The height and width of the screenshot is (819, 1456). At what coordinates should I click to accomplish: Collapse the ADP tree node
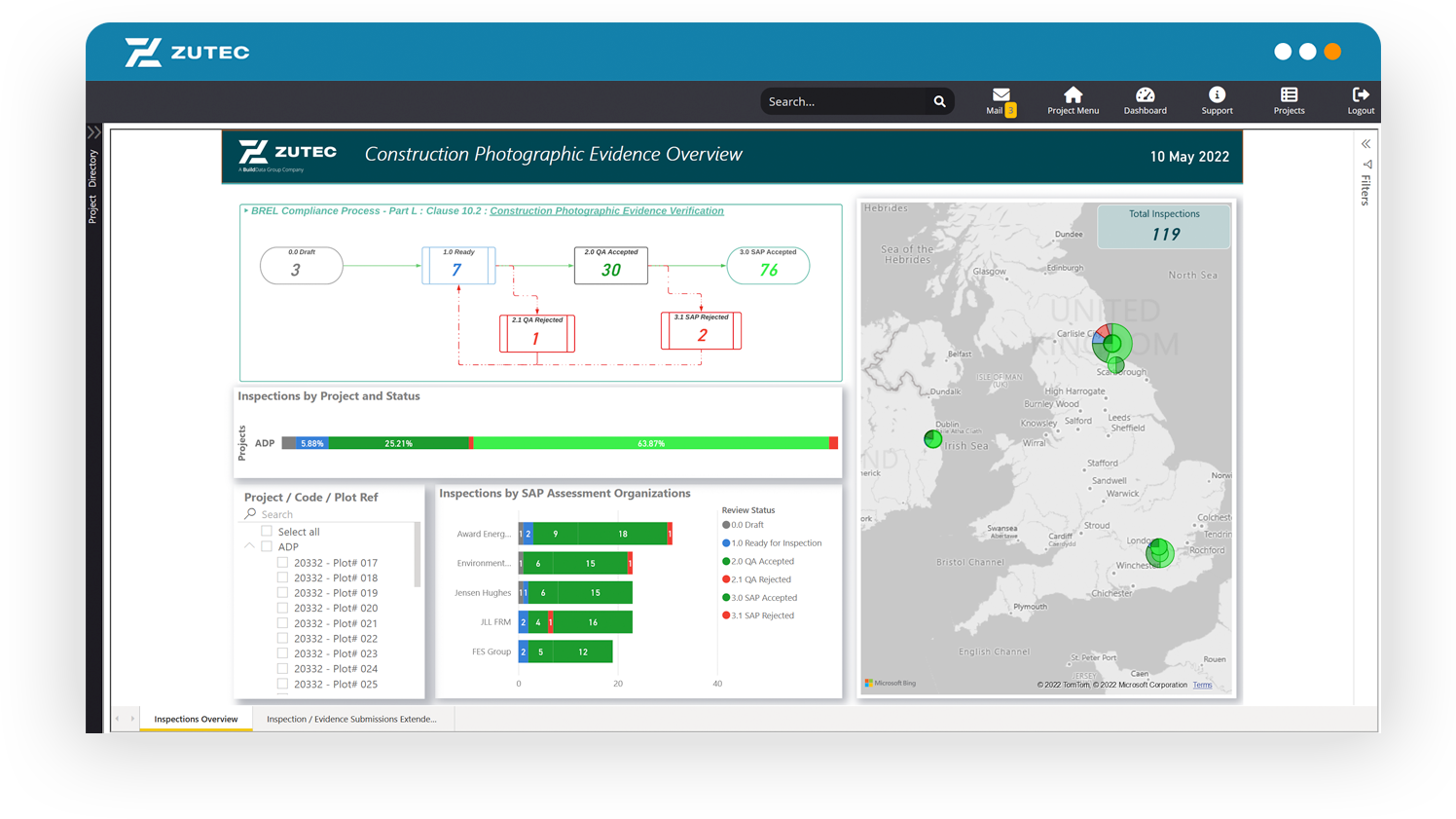(249, 546)
